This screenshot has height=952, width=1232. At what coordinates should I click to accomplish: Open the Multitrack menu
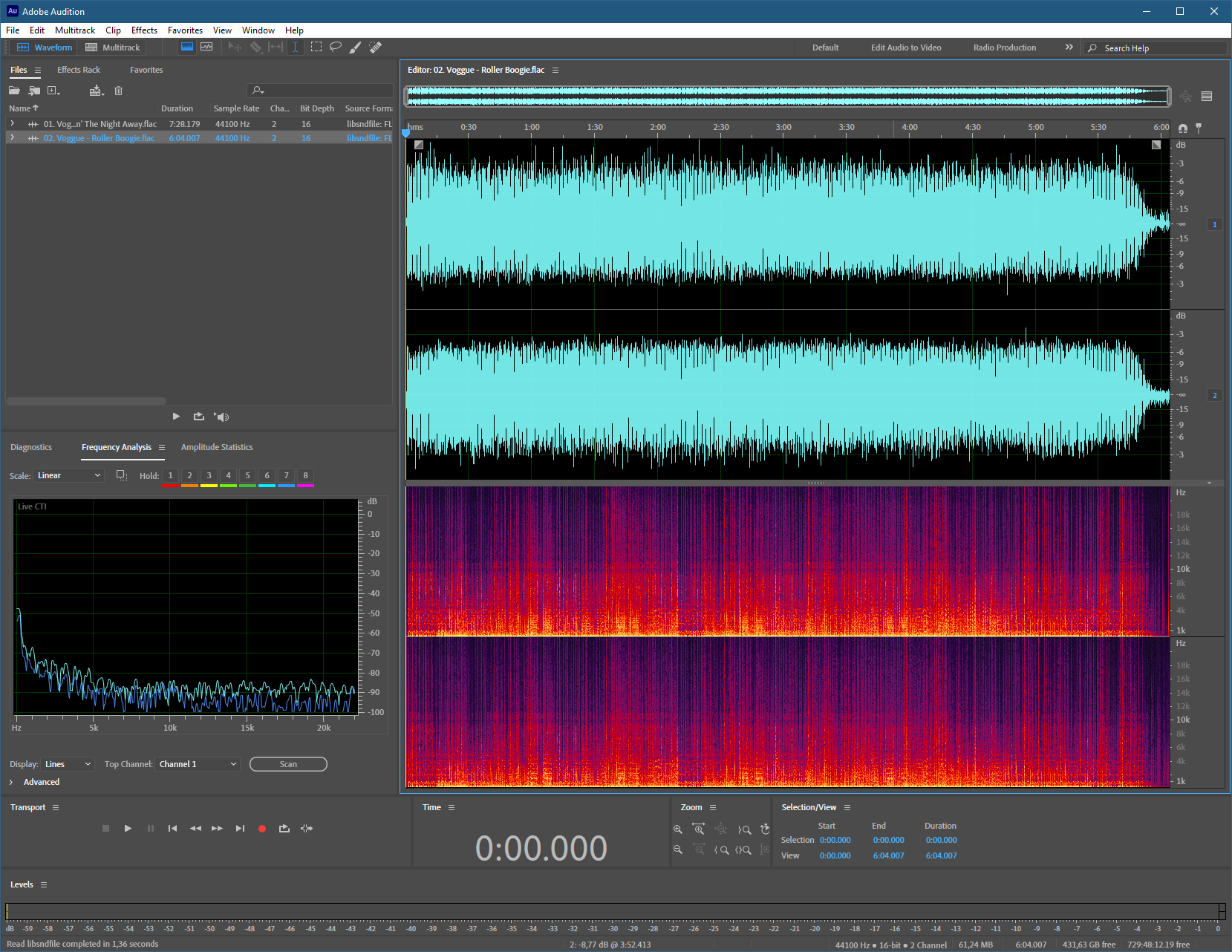75,30
